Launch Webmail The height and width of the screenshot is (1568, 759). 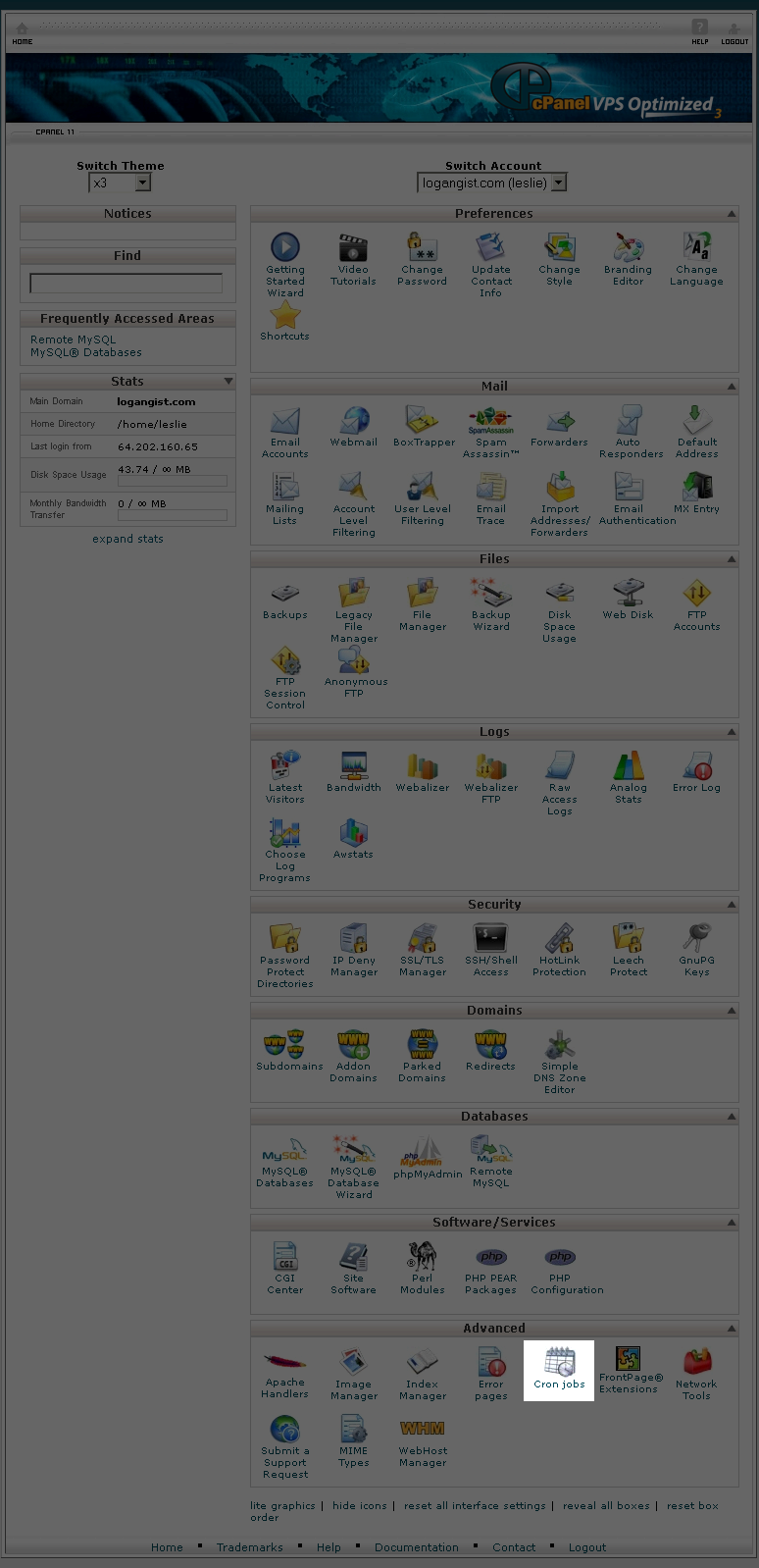coord(353,426)
